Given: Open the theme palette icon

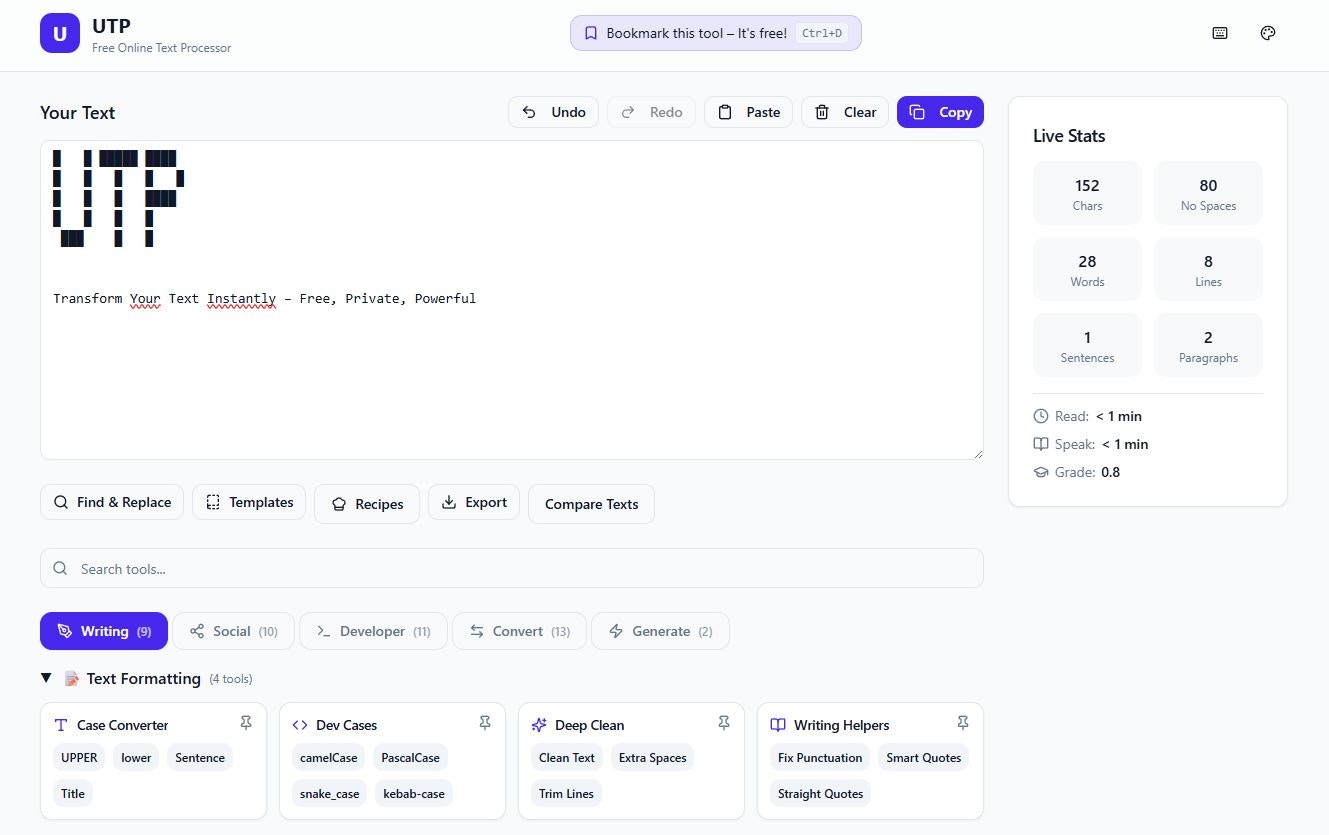Looking at the screenshot, I should (1267, 33).
